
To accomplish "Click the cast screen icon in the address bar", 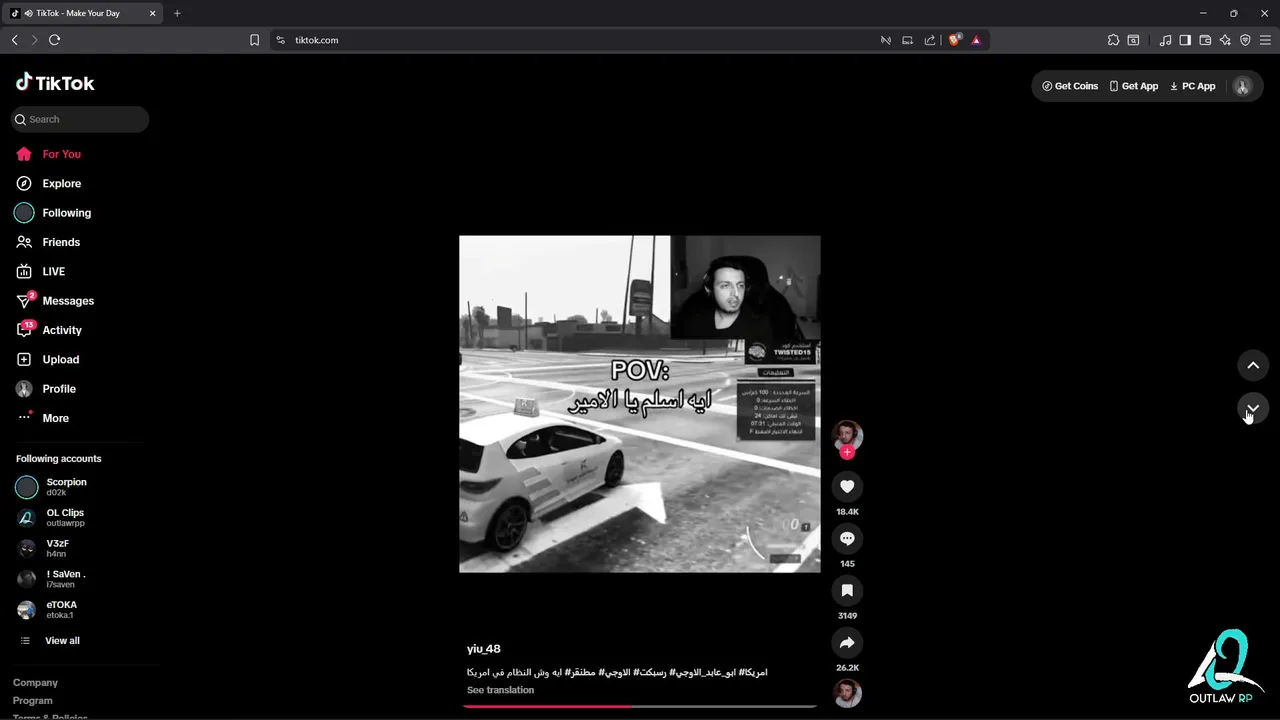I will click(908, 40).
